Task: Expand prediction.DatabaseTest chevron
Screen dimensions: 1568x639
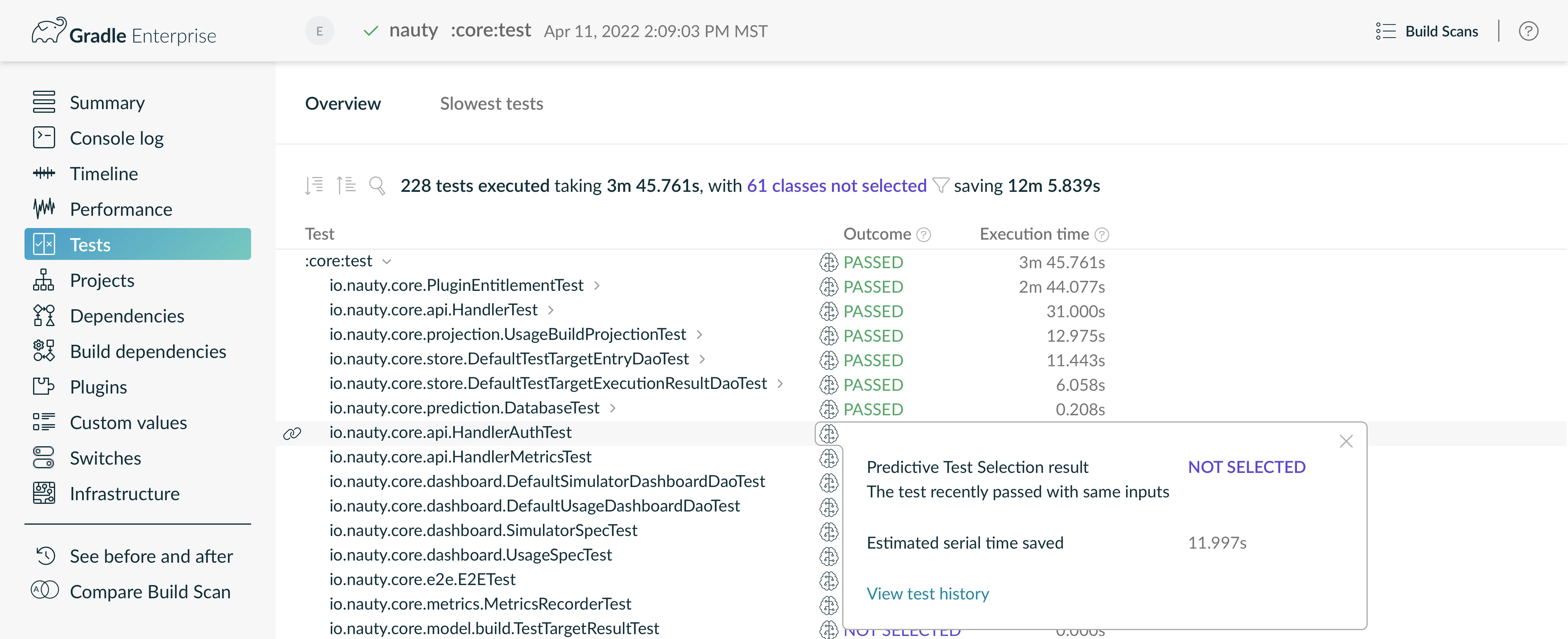Action: (613, 408)
